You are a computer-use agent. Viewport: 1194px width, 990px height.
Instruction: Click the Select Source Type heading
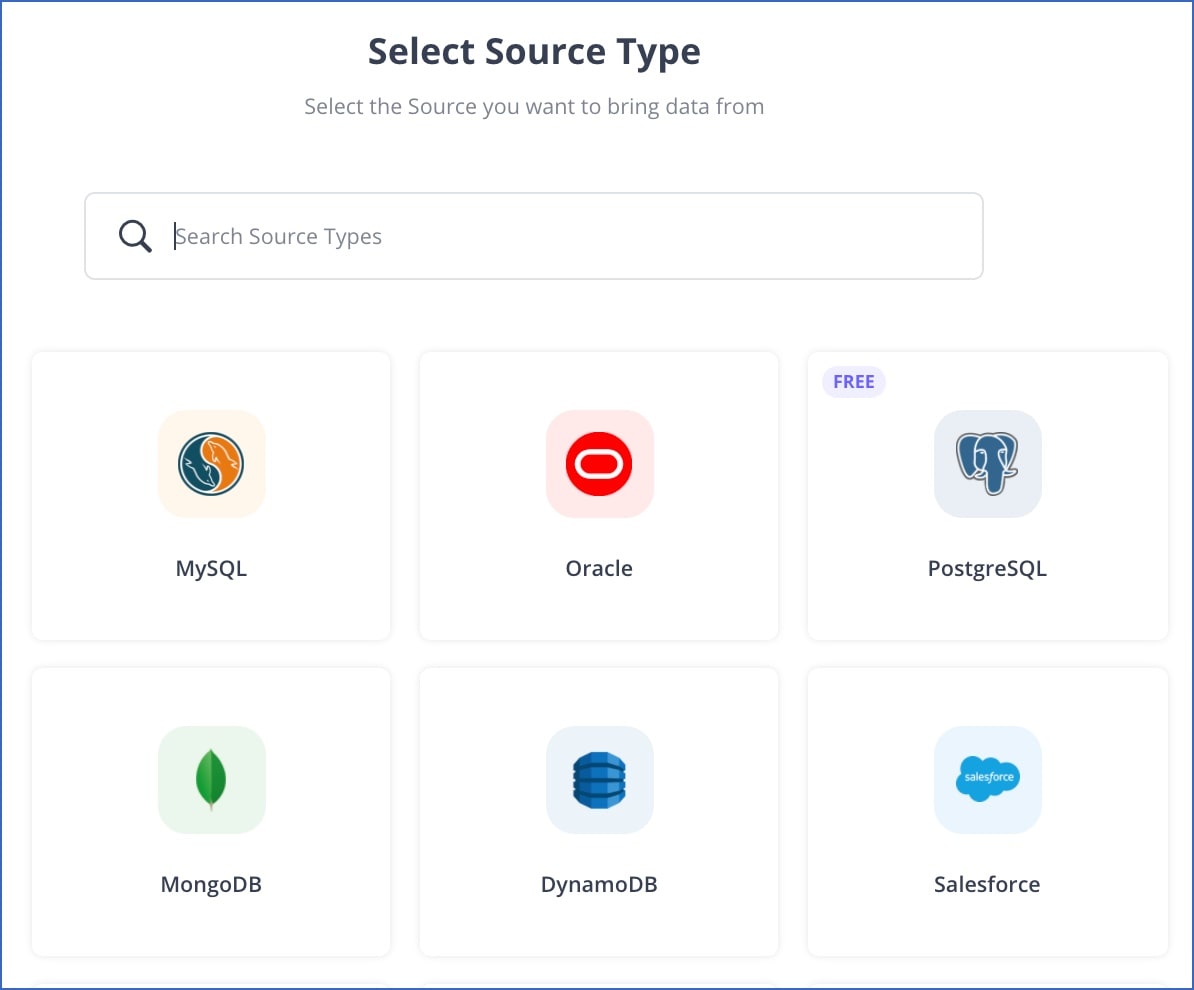coord(534,52)
